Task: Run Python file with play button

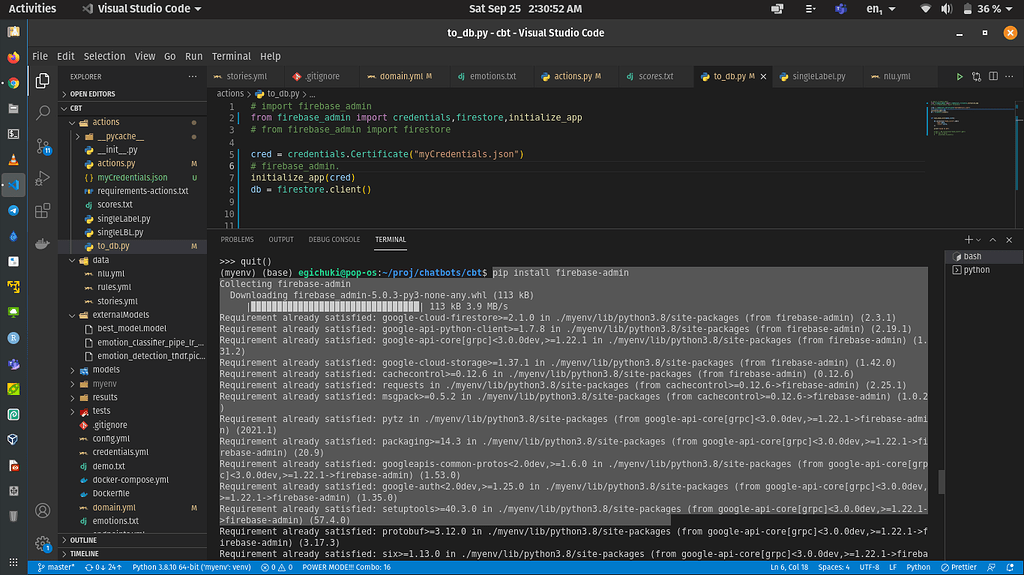Action: pyautogui.click(x=960, y=76)
